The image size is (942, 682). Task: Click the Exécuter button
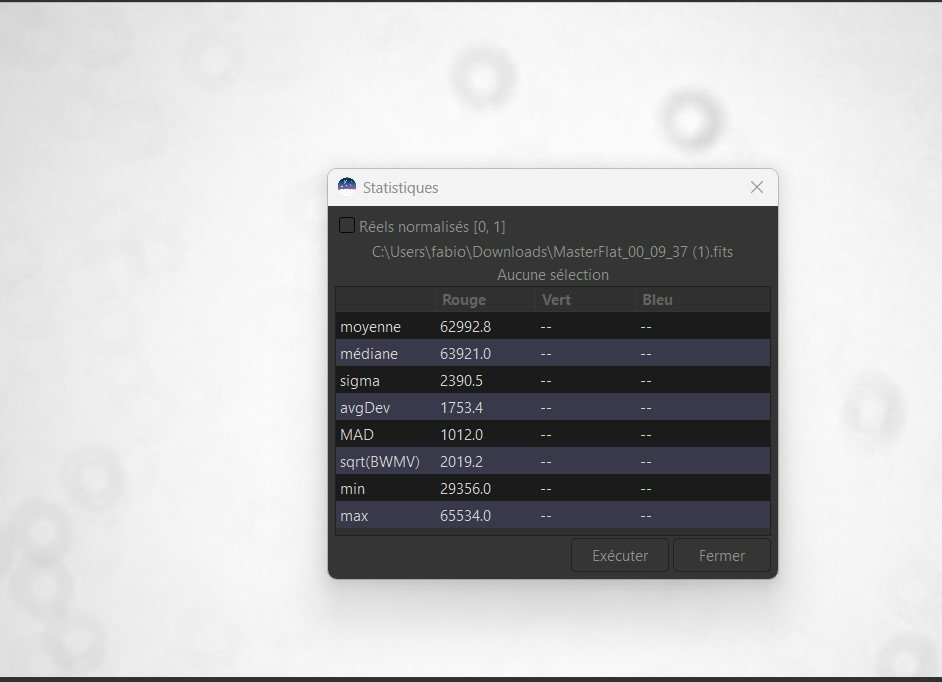[619, 555]
